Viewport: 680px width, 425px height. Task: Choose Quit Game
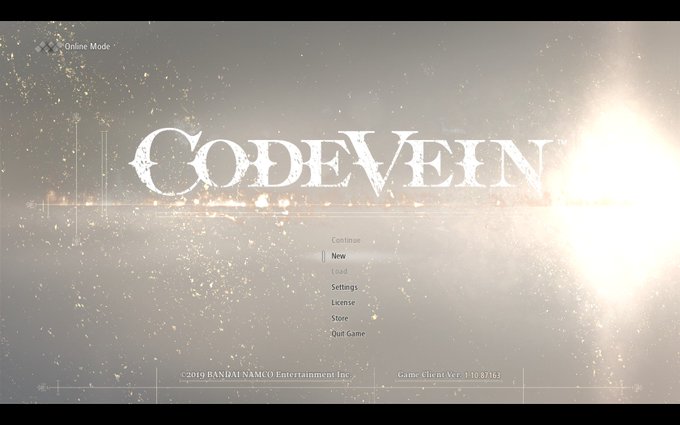[x=348, y=333]
